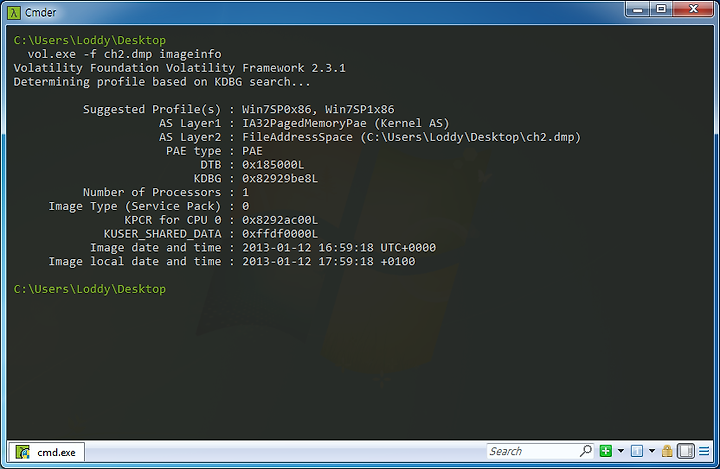The width and height of the screenshot is (720, 469).
Task: Close the Cmder window
Action: [x=694, y=9]
